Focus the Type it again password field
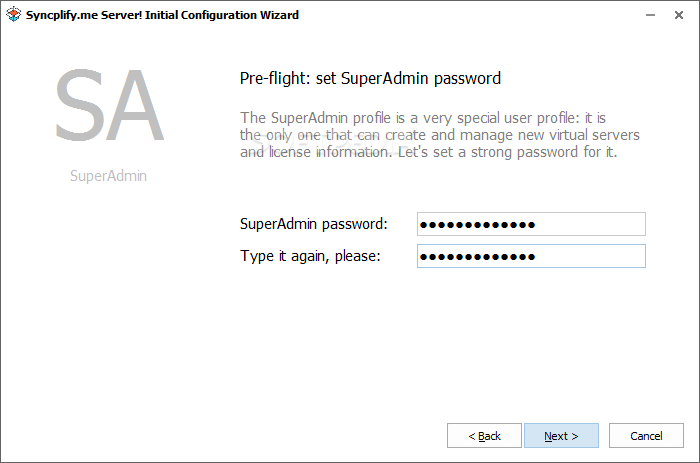 tap(531, 256)
